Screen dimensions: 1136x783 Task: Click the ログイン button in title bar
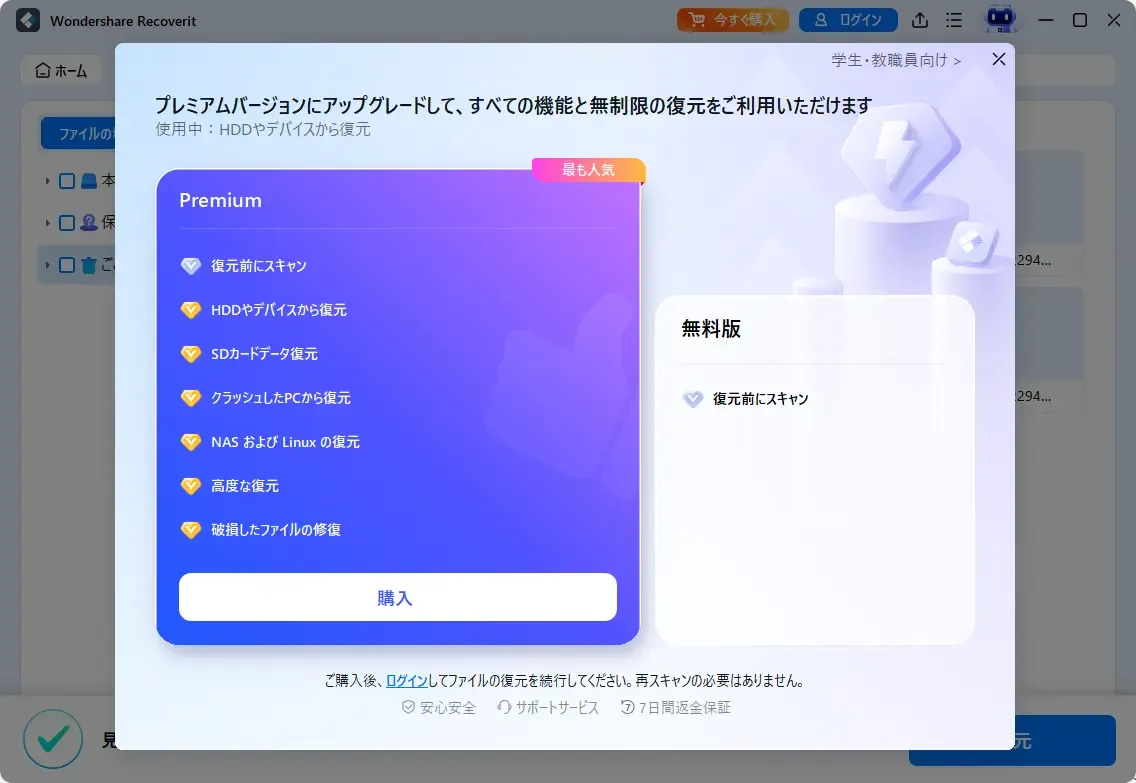[848, 20]
